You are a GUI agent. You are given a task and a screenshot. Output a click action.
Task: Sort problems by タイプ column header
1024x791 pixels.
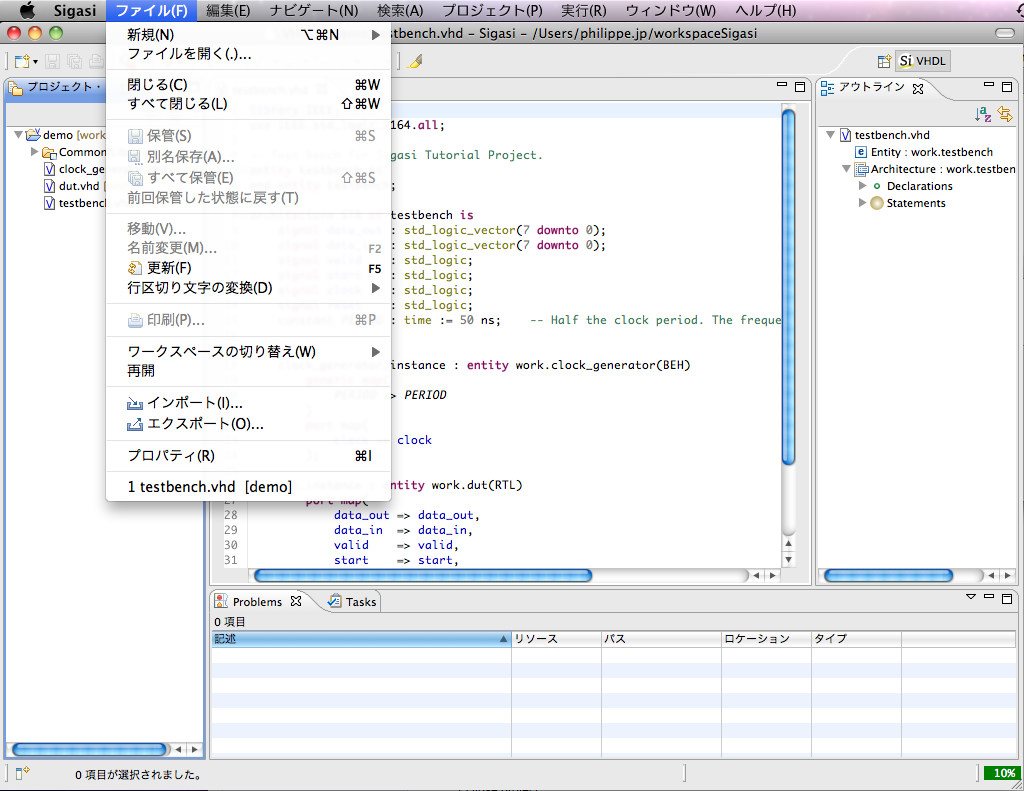click(856, 639)
